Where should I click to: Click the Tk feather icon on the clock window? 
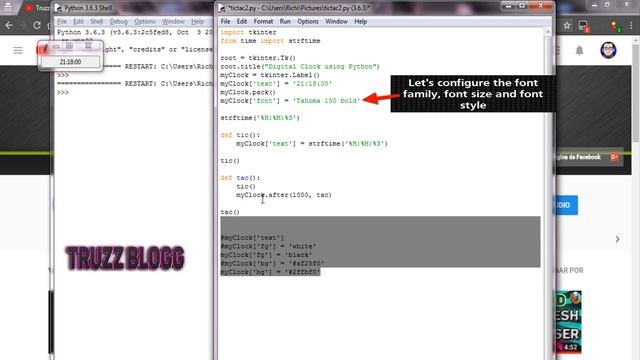[x=44, y=47]
